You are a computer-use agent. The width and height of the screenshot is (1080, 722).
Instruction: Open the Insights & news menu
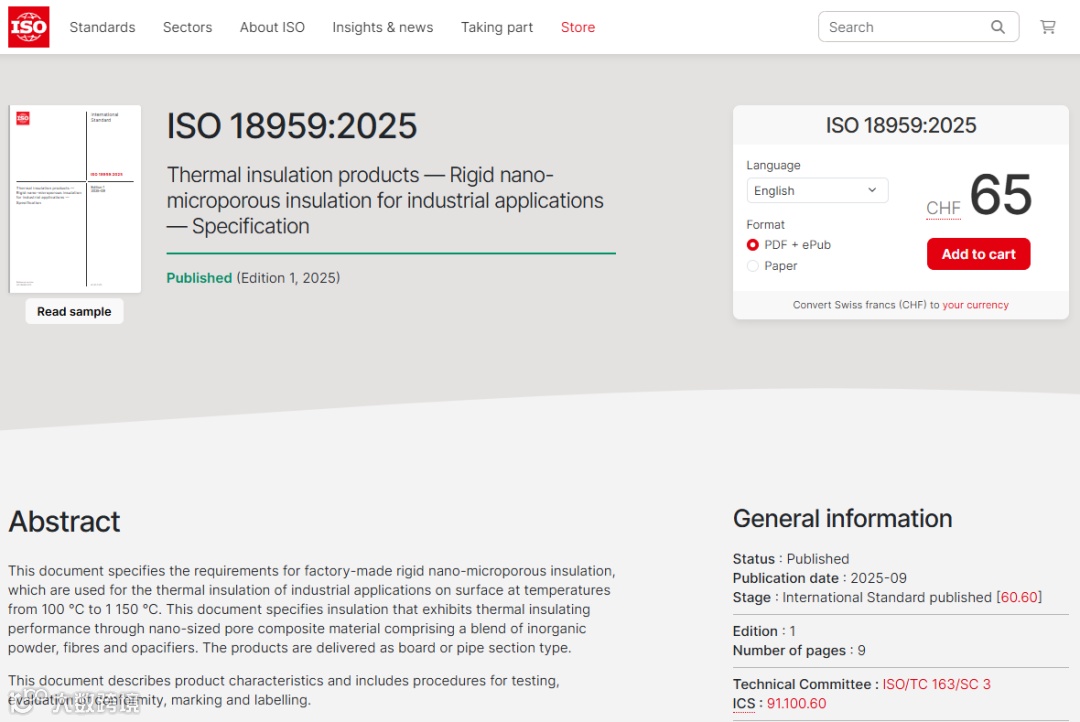point(382,27)
